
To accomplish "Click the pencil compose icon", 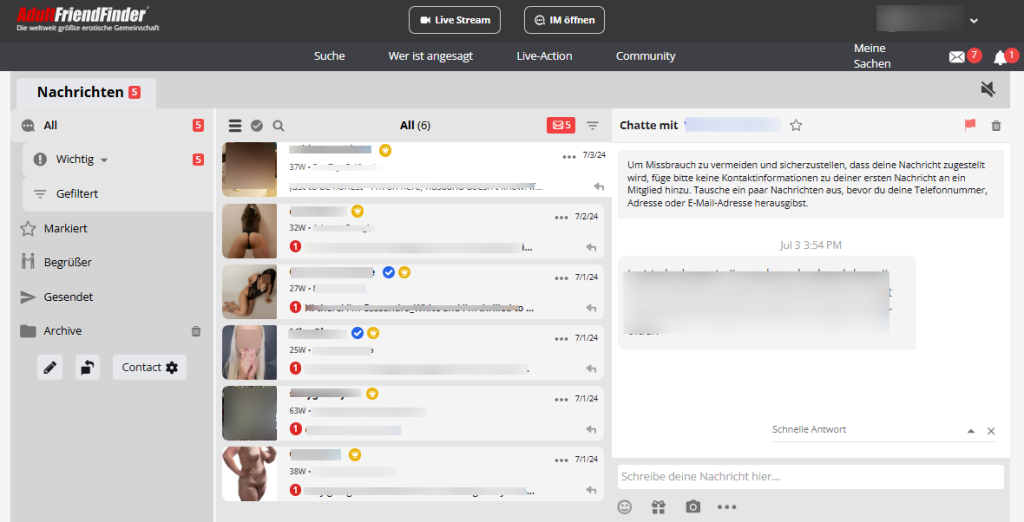I will [x=50, y=368].
